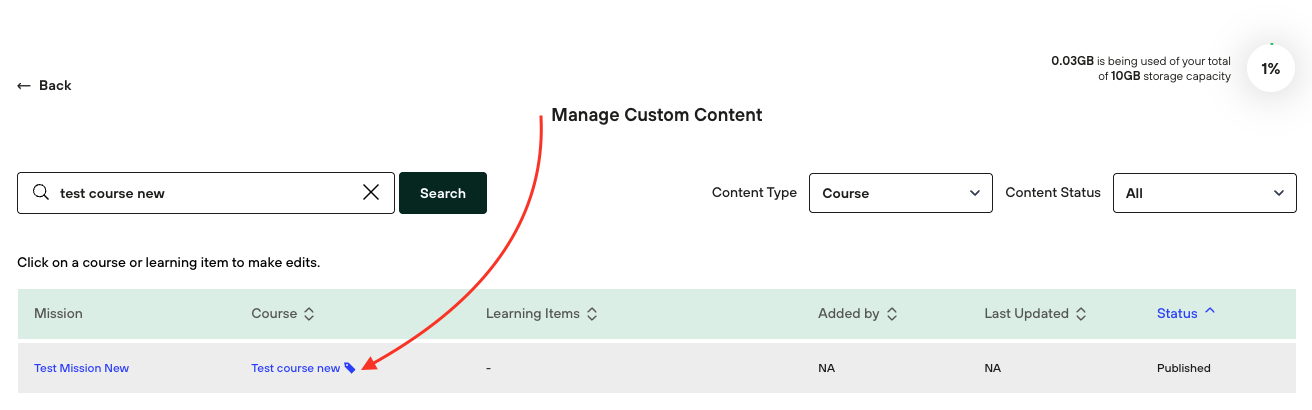Clear the search text with X icon
1312x410 pixels.
[x=371, y=193]
